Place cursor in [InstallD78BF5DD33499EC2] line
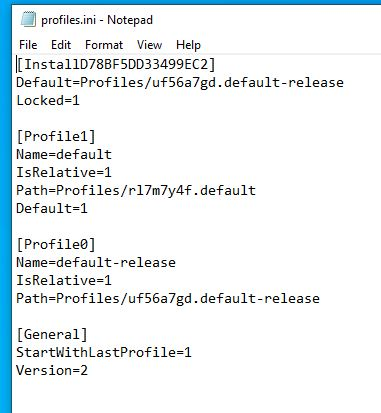 [x=116, y=64]
